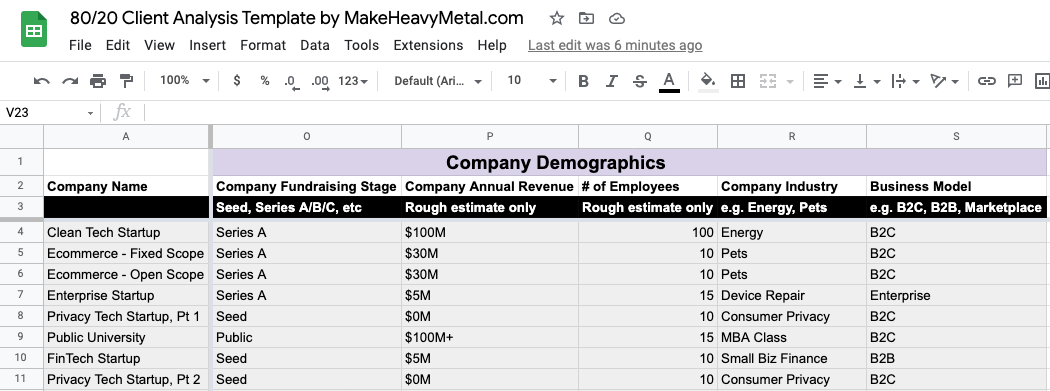Click the insert comment icon
Screen dimensions: 1050x391
tap(1015, 81)
